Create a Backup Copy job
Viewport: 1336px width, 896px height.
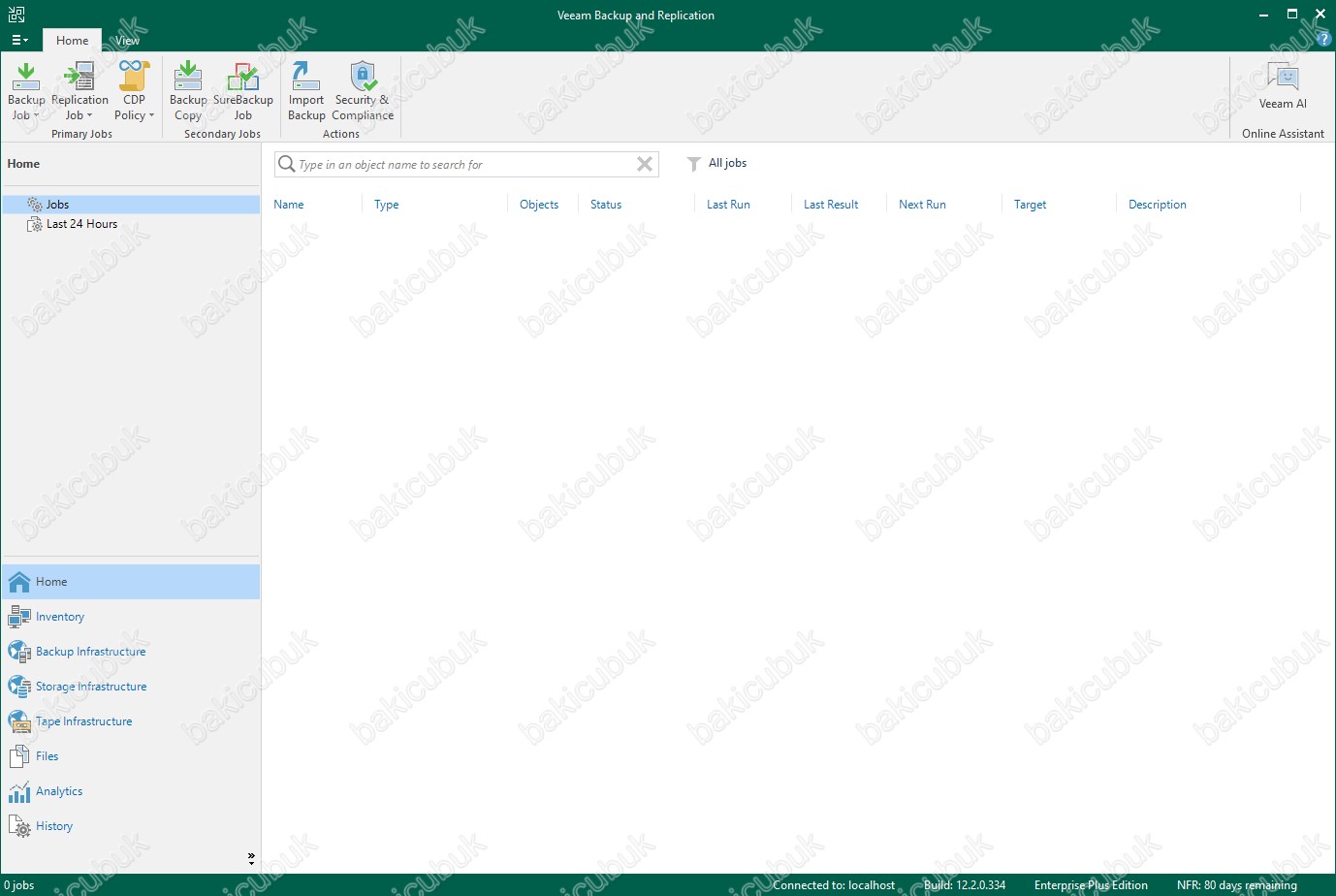point(188,90)
